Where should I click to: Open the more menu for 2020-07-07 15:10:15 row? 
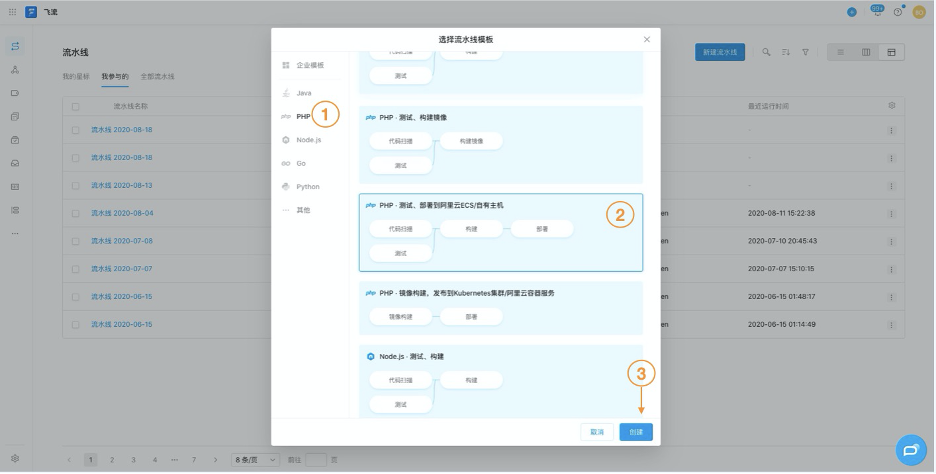(892, 269)
